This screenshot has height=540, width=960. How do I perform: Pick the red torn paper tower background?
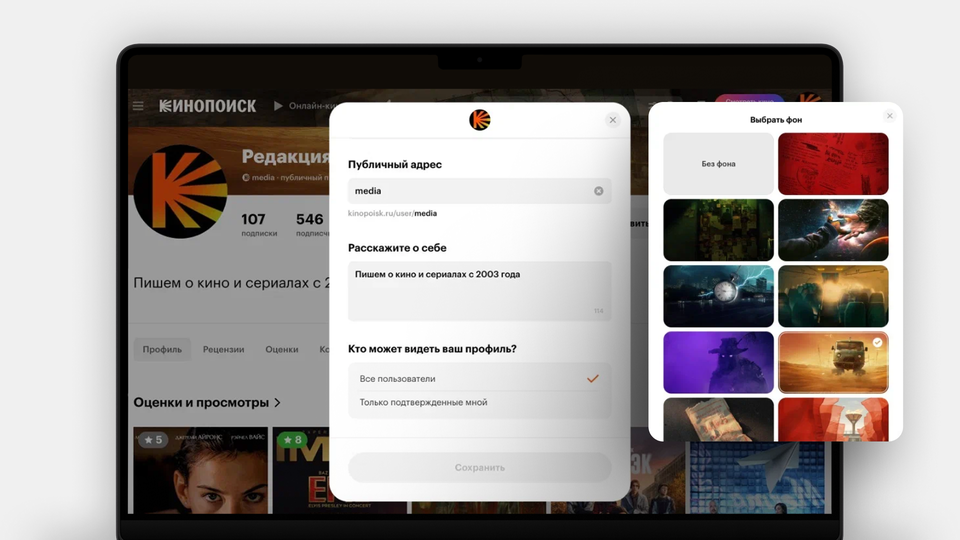[x=833, y=420]
